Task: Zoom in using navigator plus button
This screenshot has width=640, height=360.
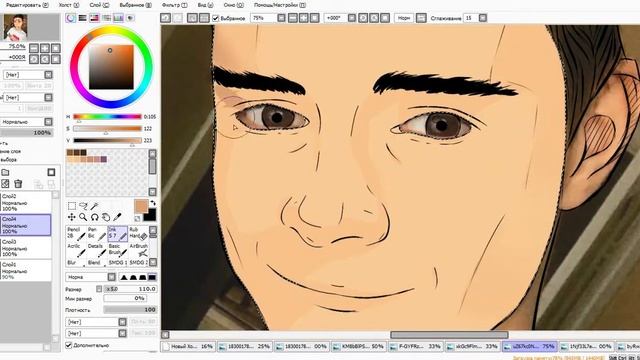Action: [x=45, y=48]
